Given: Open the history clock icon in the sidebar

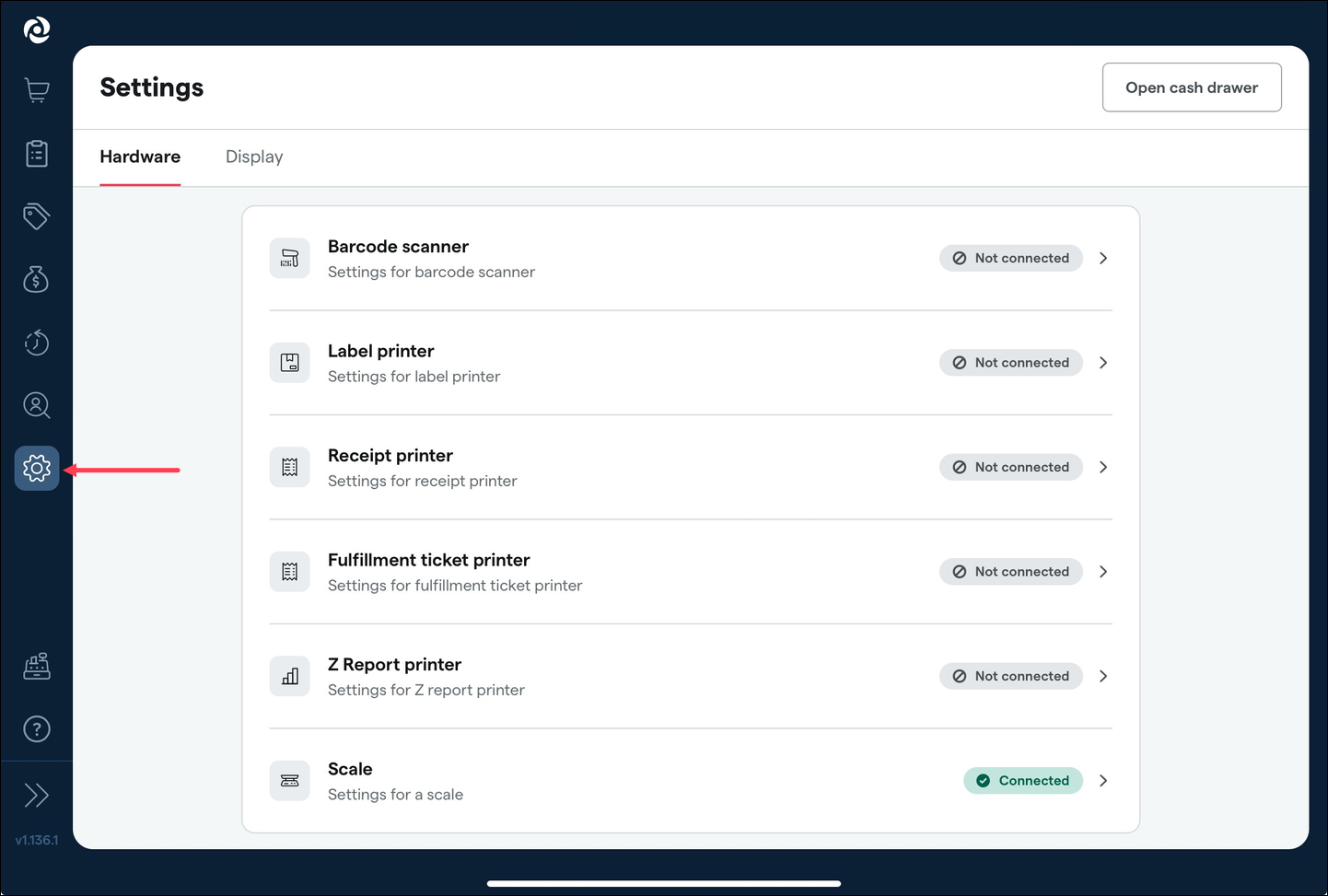Looking at the screenshot, I should click(37, 343).
